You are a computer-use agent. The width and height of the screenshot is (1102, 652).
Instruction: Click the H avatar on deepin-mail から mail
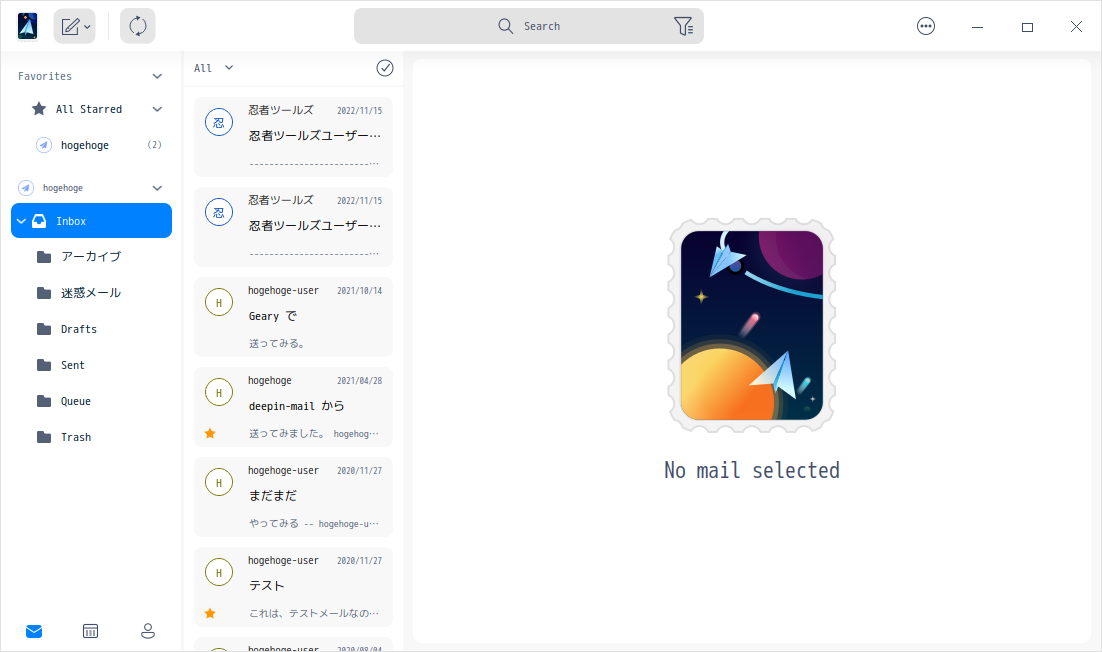tap(219, 393)
